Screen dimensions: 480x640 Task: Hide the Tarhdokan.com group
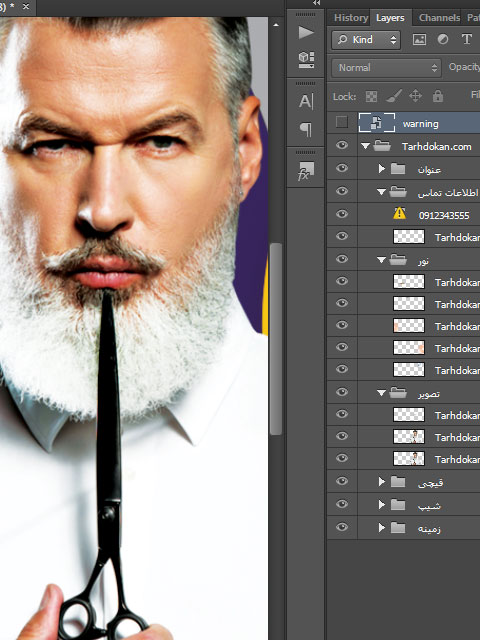[342, 145]
